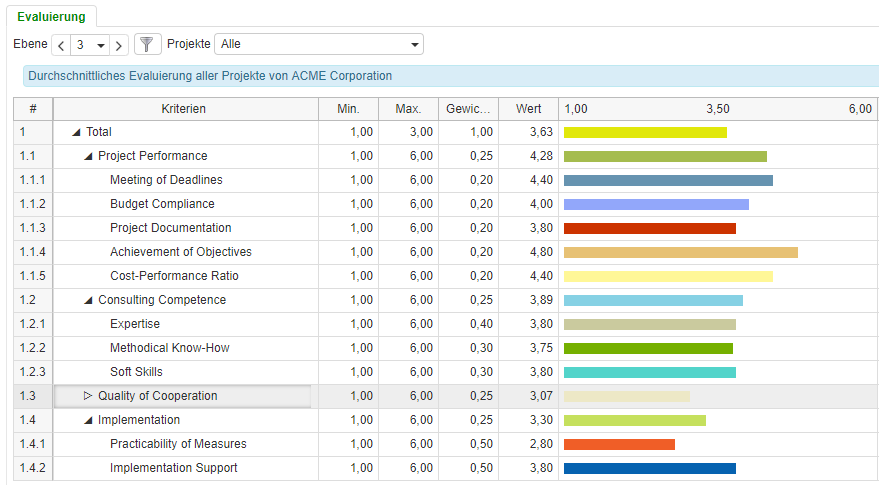This screenshot has width=879, height=485.
Task: Switch to the Evaluierung tab
Action: click(50, 16)
